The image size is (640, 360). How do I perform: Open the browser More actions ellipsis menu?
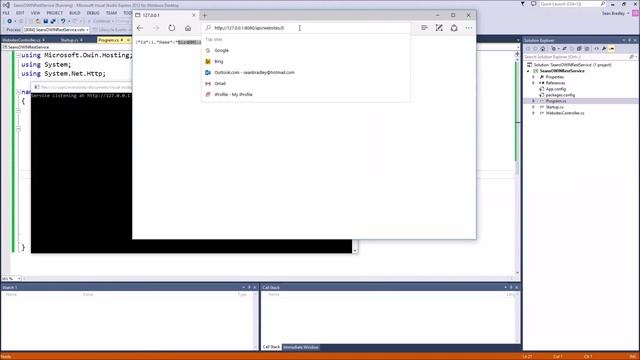coord(469,28)
